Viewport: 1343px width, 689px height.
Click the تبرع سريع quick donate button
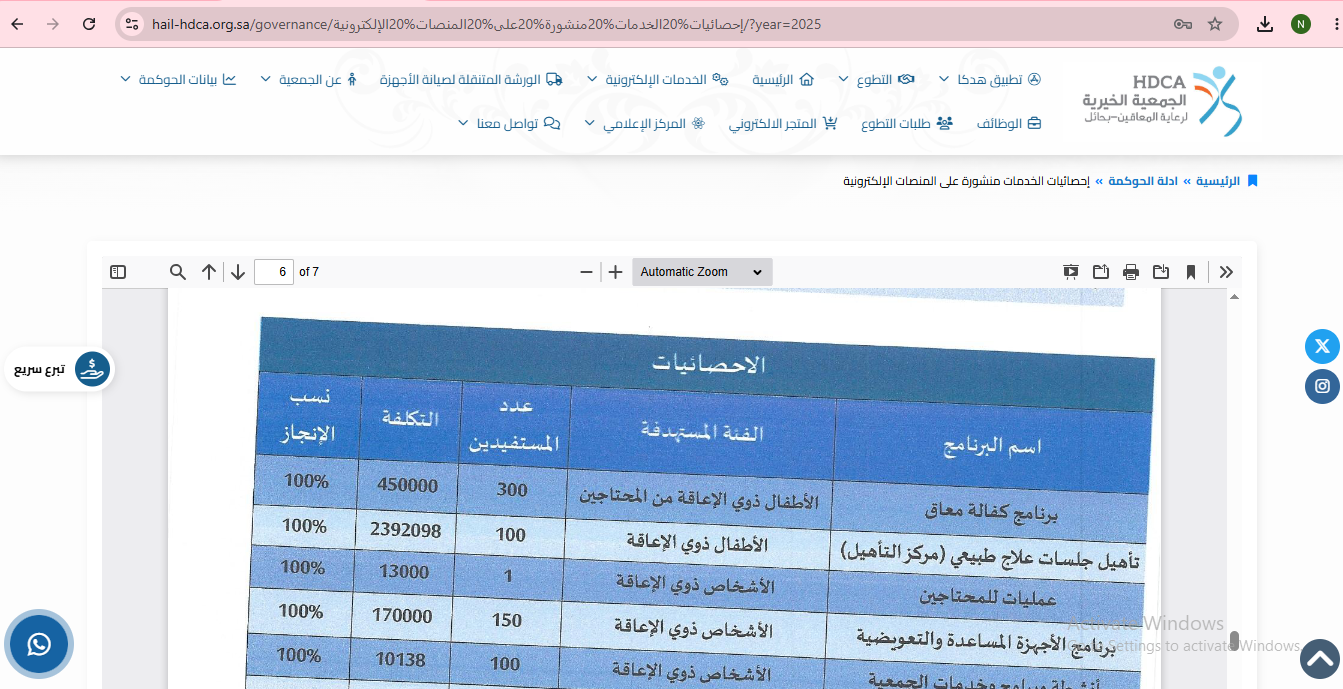tap(60, 369)
